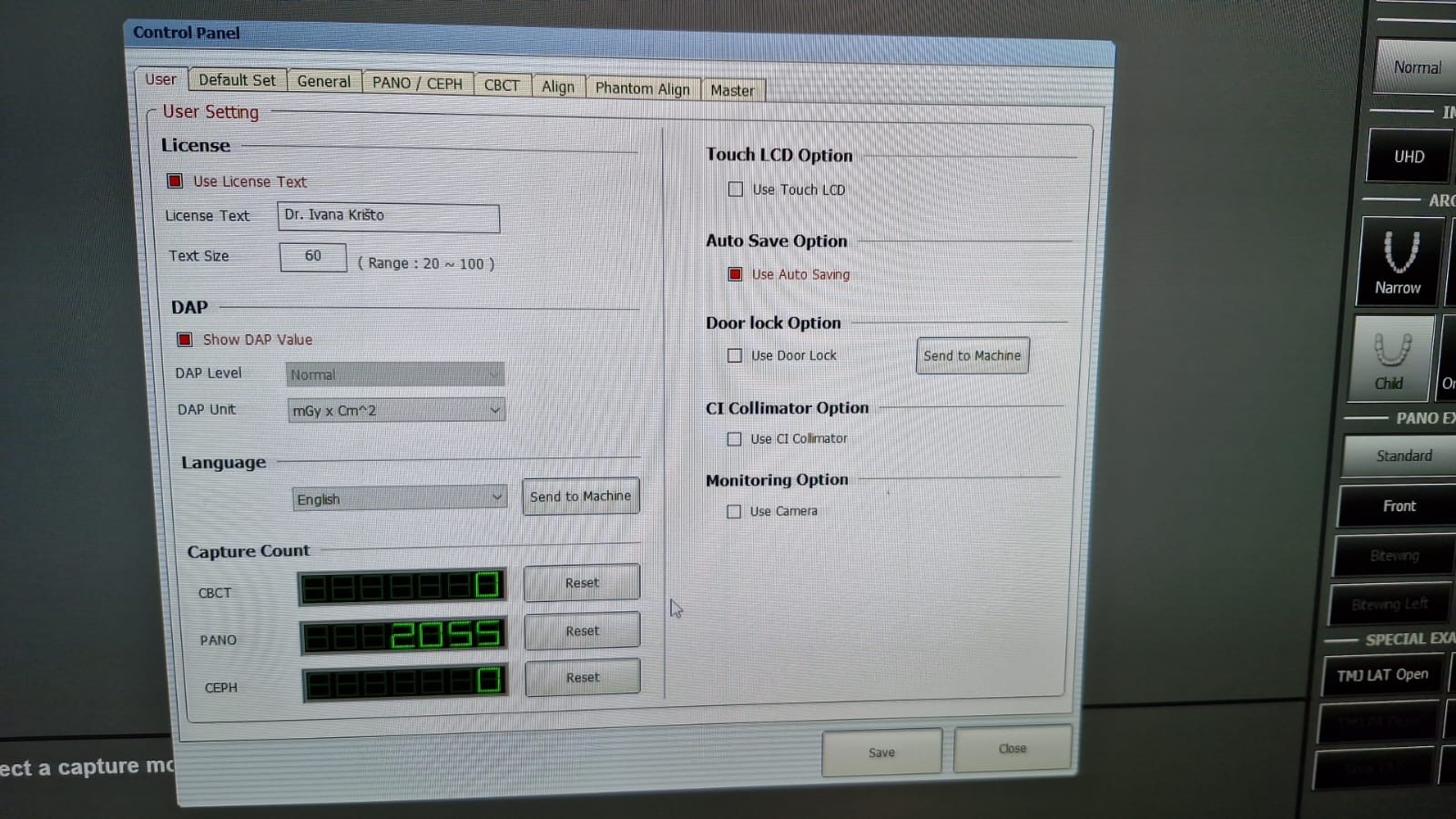Click the License Text input field
This screenshot has height=819, width=1456.
pos(388,217)
